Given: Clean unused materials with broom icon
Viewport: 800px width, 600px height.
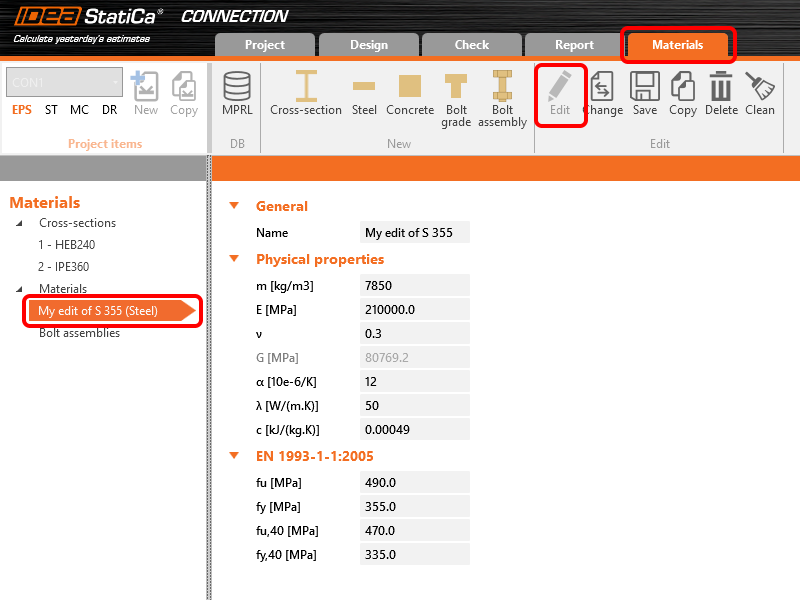Looking at the screenshot, I should (760, 95).
